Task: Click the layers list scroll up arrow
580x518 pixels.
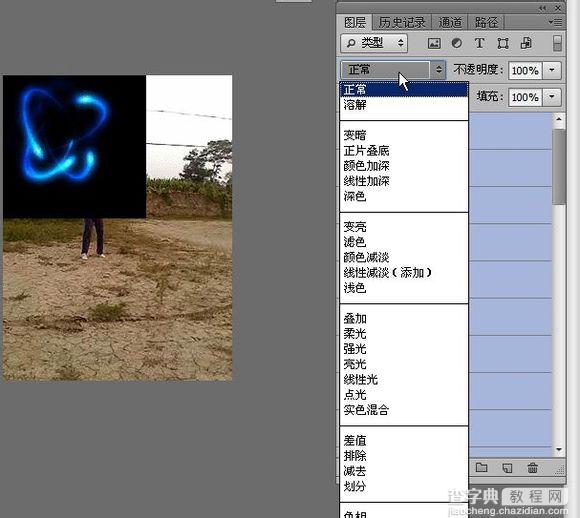Action: (559, 120)
